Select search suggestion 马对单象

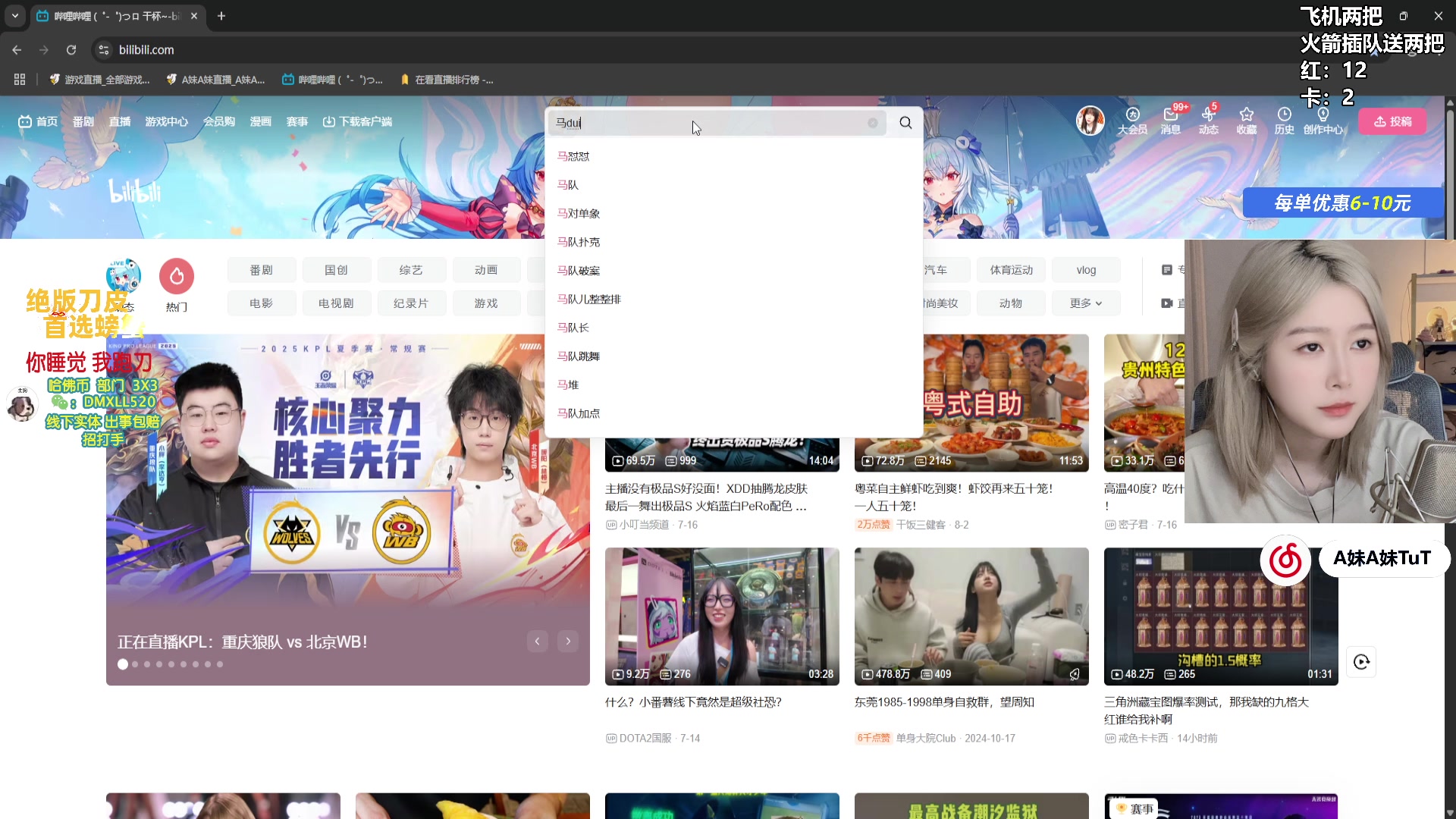734,214
